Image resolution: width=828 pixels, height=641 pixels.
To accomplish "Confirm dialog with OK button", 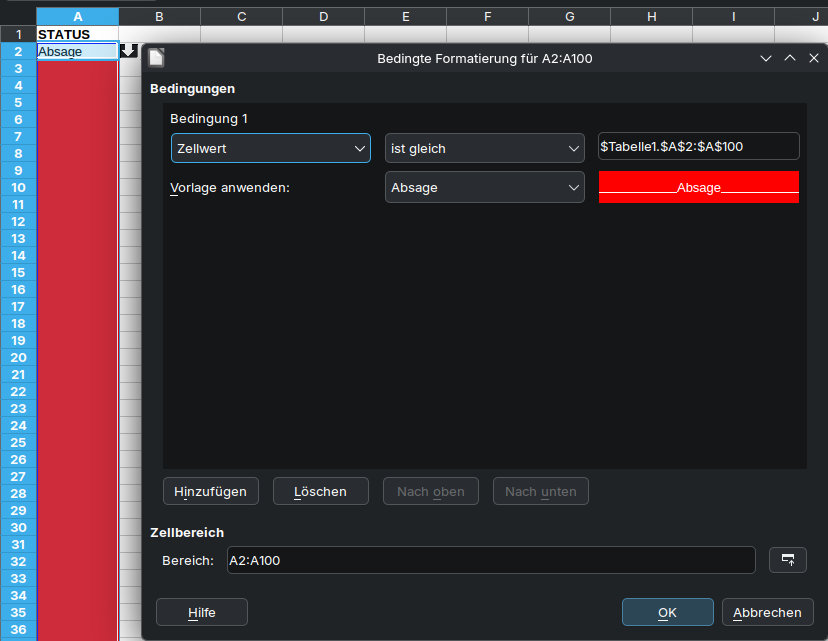I will 667,612.
